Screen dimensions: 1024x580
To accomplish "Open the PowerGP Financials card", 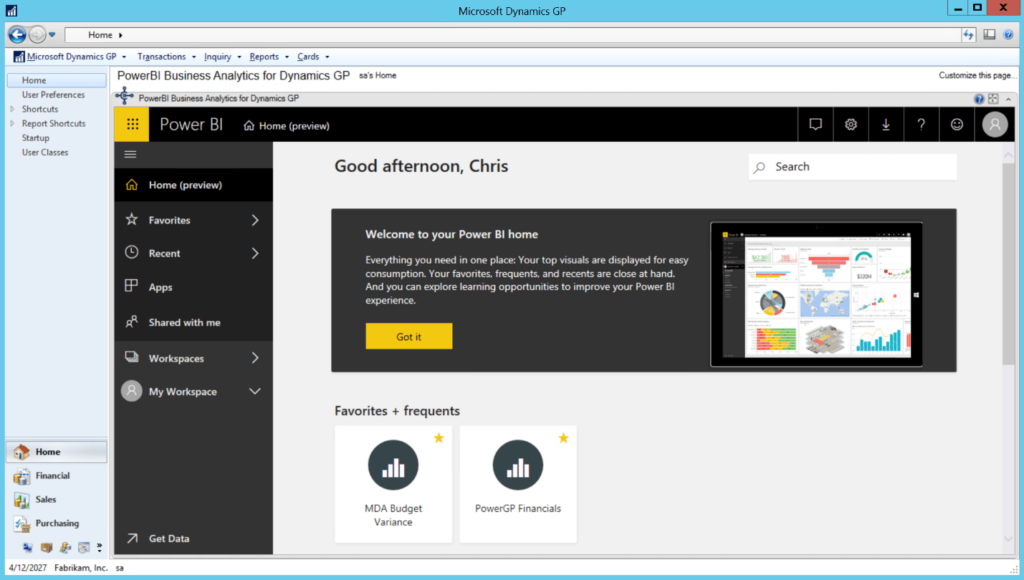I will (x=518, y=484).
